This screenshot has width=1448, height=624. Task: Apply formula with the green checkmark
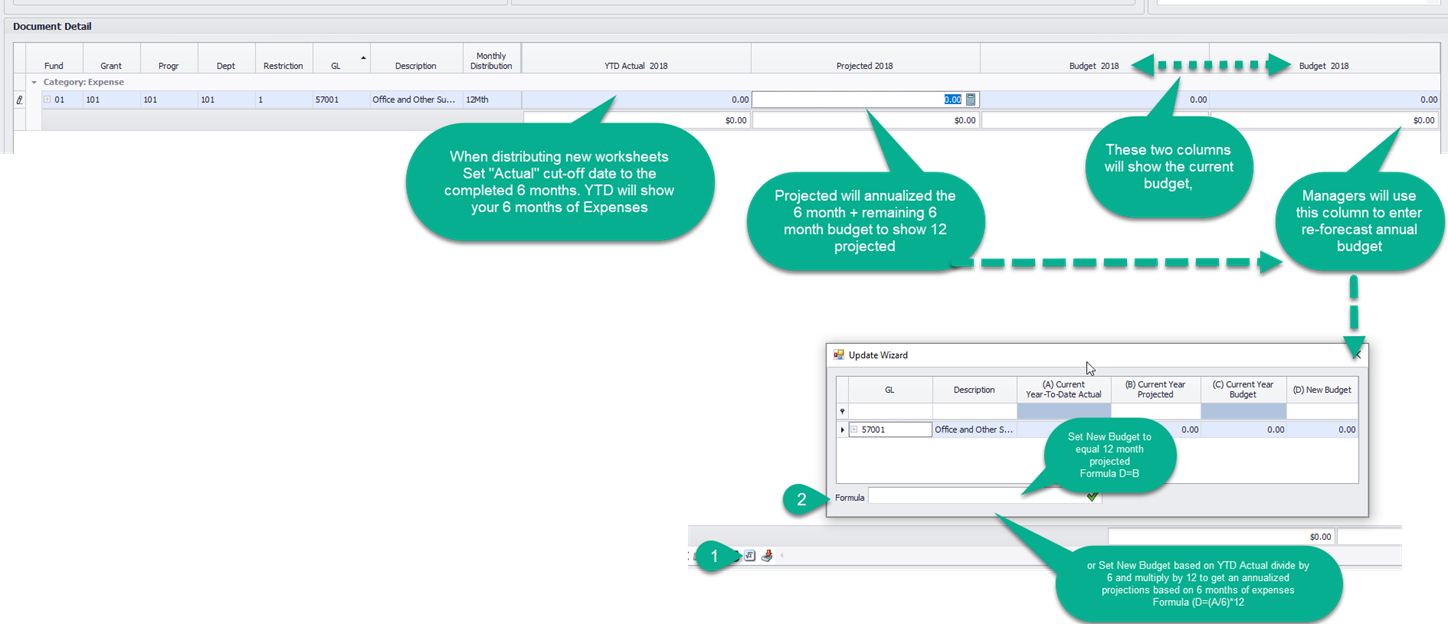1092,496
